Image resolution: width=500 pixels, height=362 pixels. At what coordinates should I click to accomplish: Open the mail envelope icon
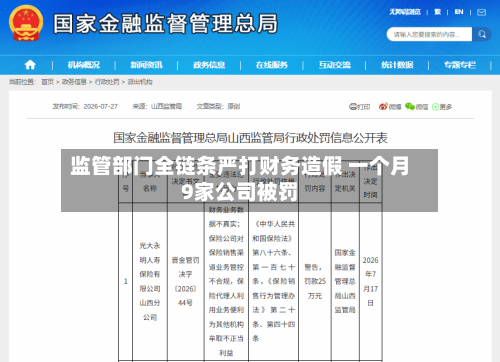pyautogui.click(x=481, y=13)
